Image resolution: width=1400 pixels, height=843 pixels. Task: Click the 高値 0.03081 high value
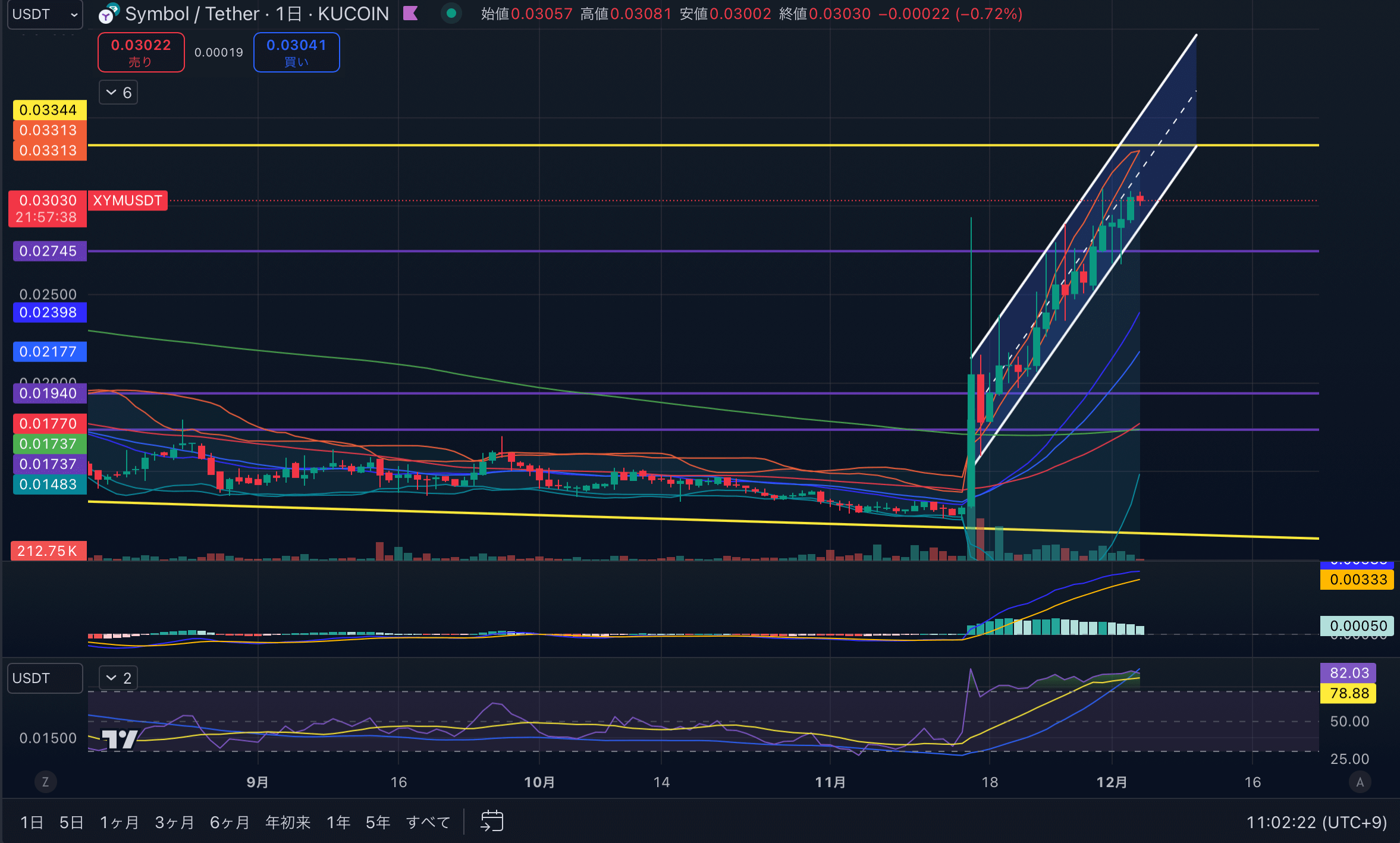(x=626, y=14)
